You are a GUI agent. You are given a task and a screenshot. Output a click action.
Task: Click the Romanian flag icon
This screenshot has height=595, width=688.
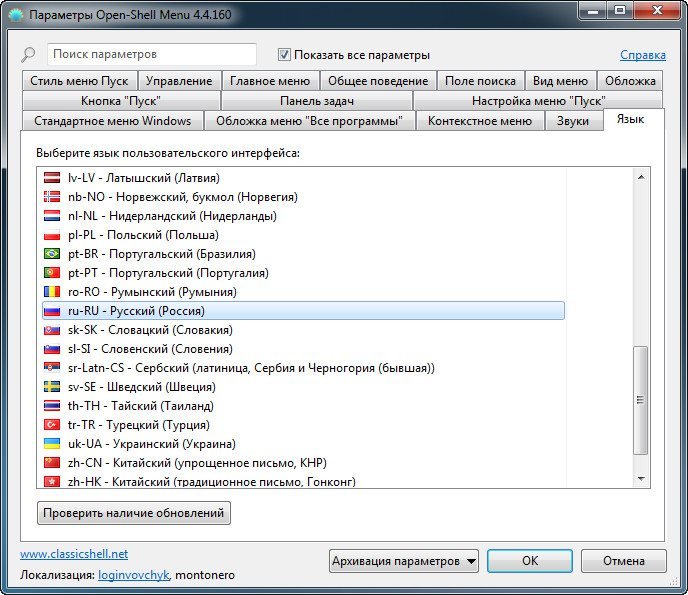[52, 292]
